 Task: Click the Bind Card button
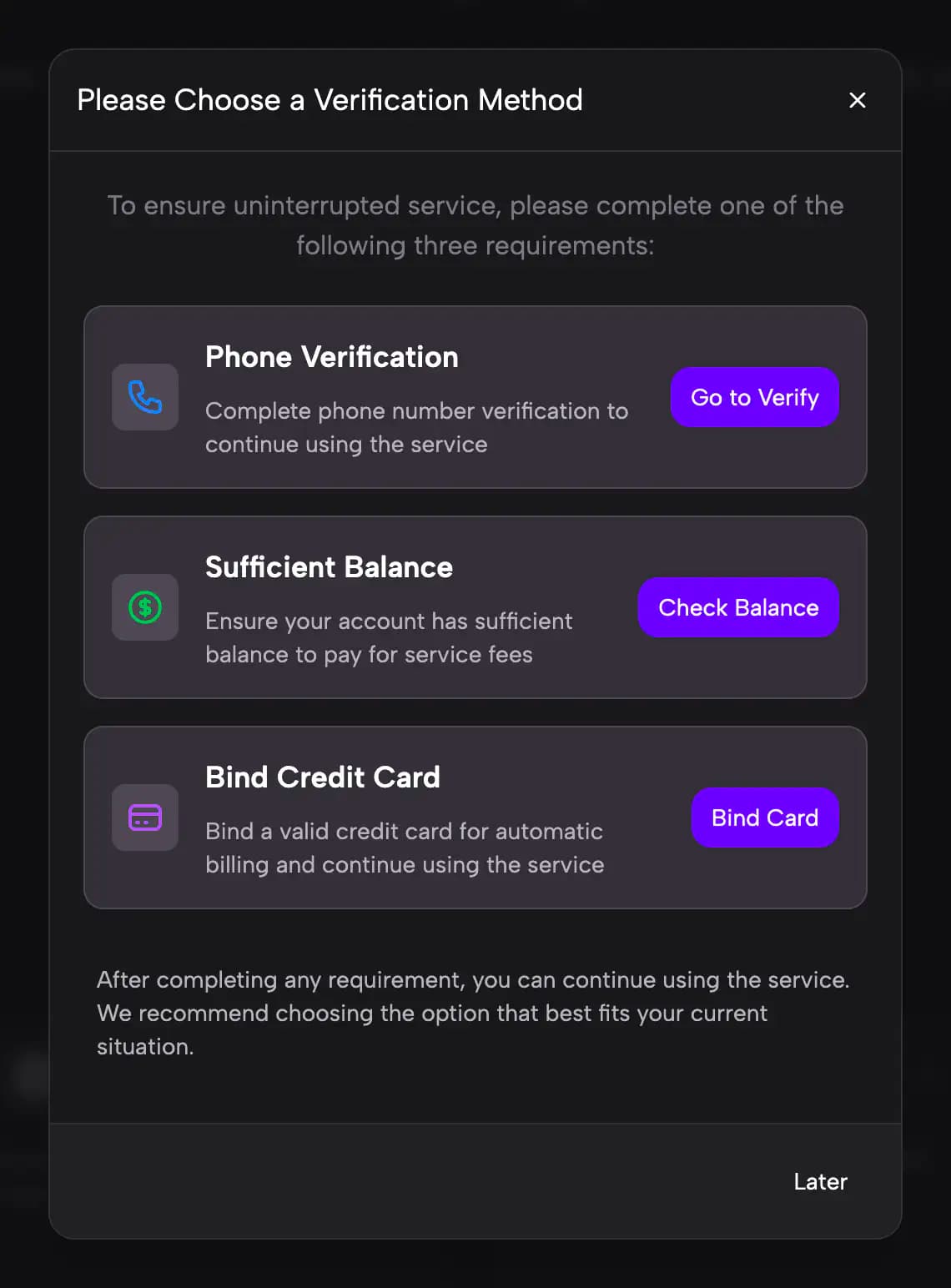point(764,818)
